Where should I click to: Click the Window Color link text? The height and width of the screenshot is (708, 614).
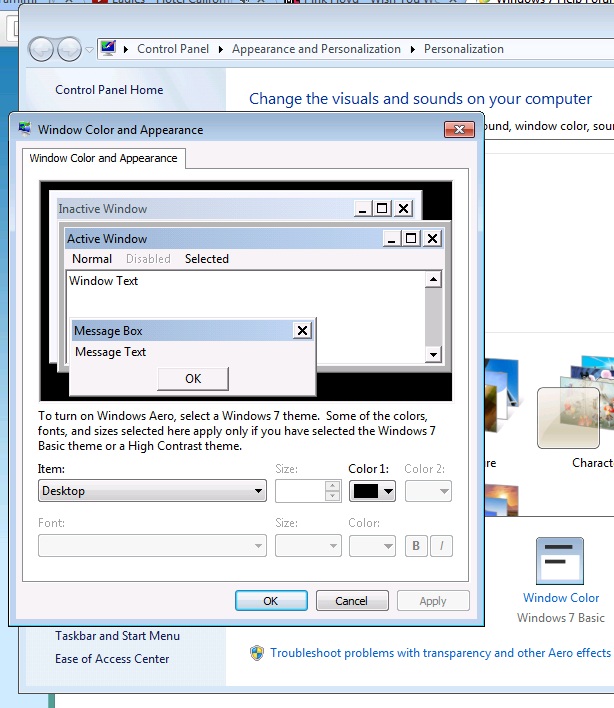(x=561, y=597)
